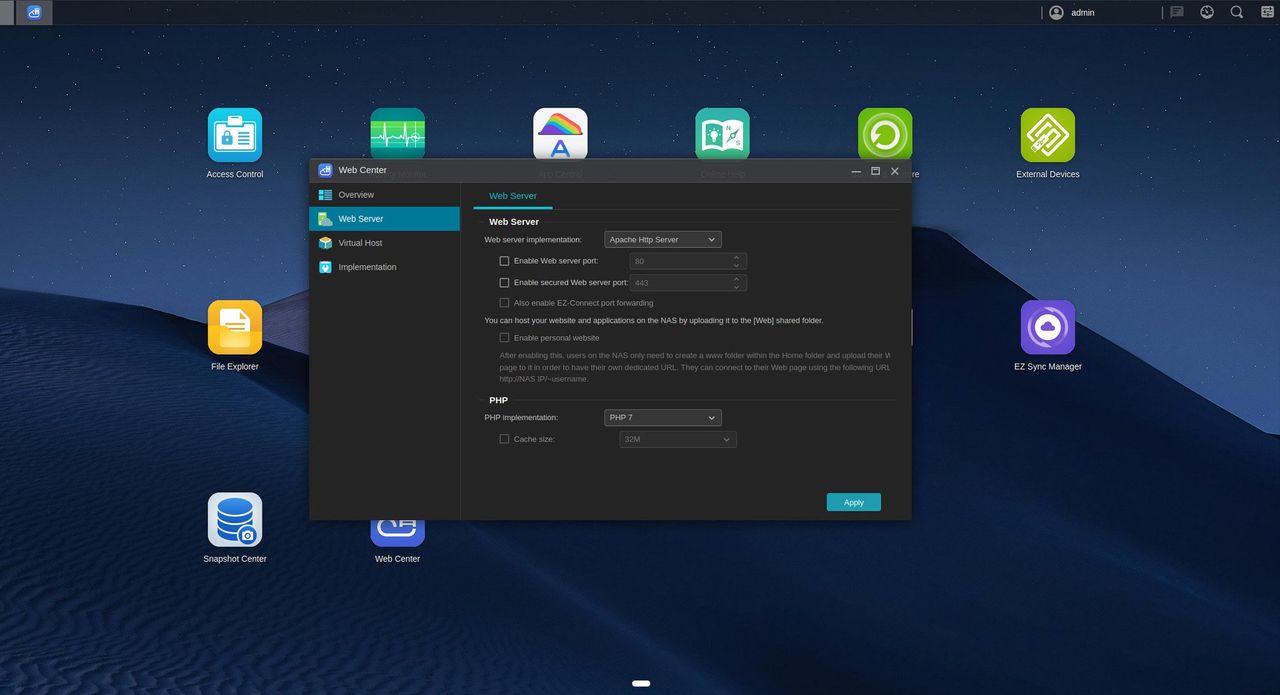Viewport: 1280px width, 695px height.
Task: Open the Web server implementation dropdown
Action: point(663,240)
